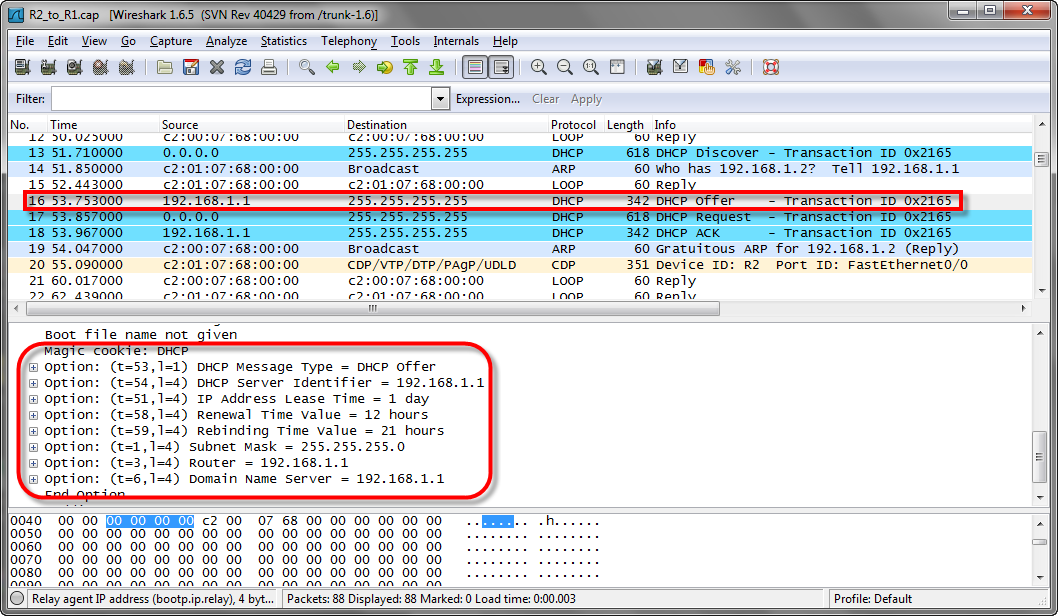Open help lifebuoy icon
Screen dimensions: 1058x616
771,67
